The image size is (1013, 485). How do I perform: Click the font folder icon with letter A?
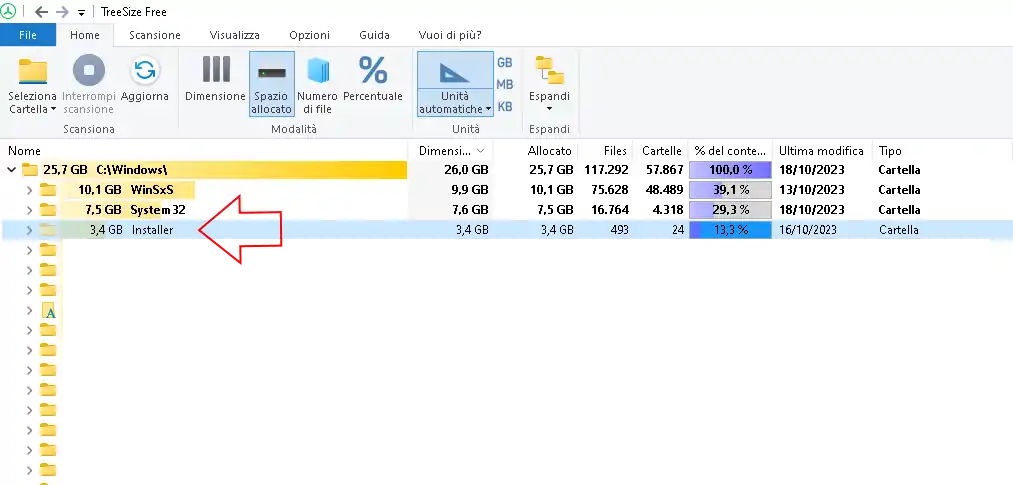(49, 311)
